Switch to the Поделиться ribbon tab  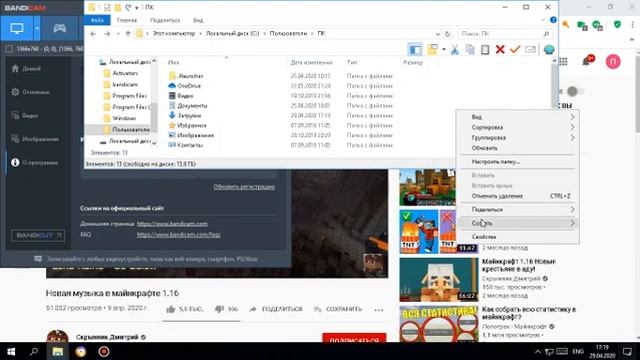pos(165,20)
